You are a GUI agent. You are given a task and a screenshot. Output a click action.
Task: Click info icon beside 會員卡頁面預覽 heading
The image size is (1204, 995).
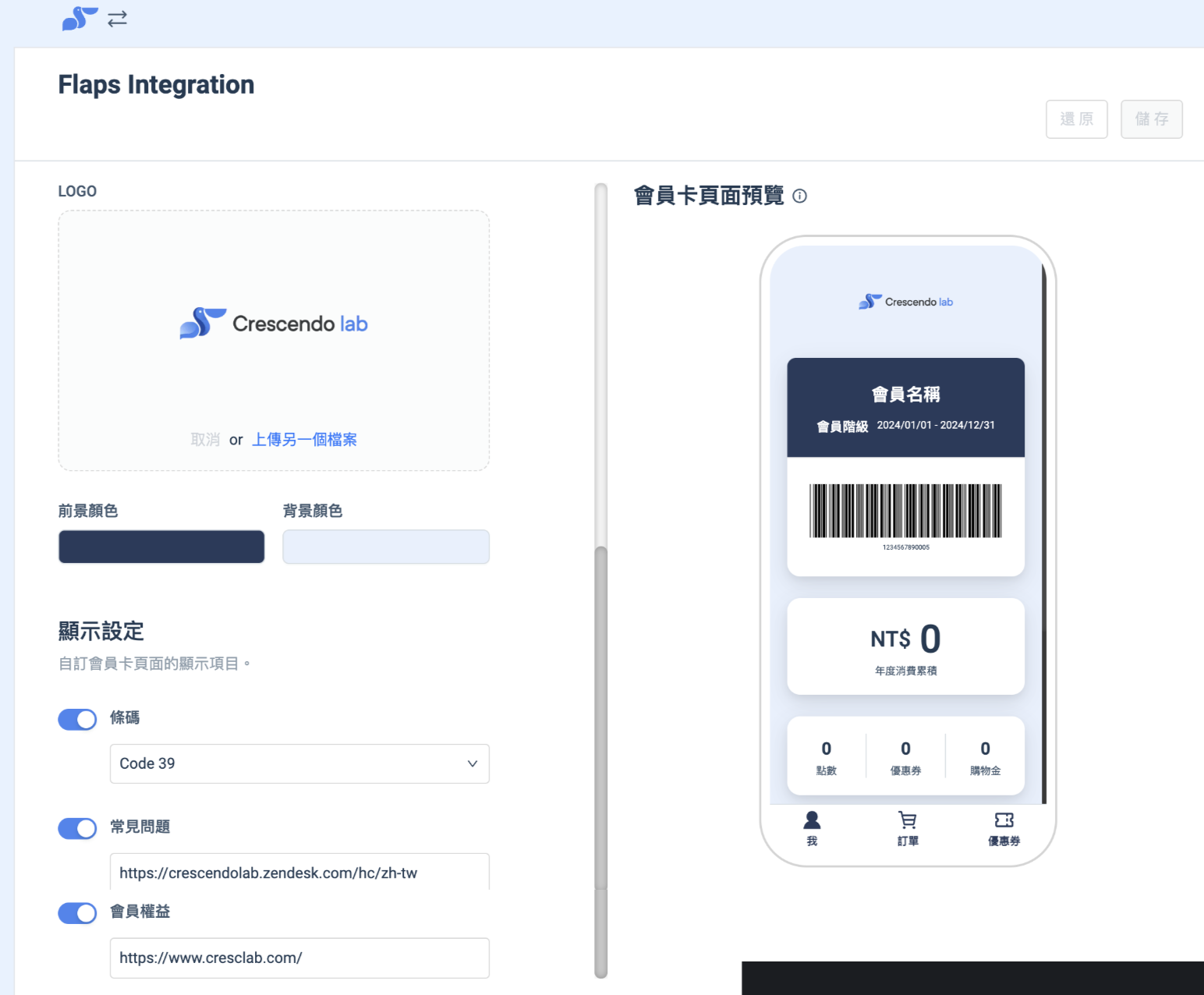pos(799,196)
